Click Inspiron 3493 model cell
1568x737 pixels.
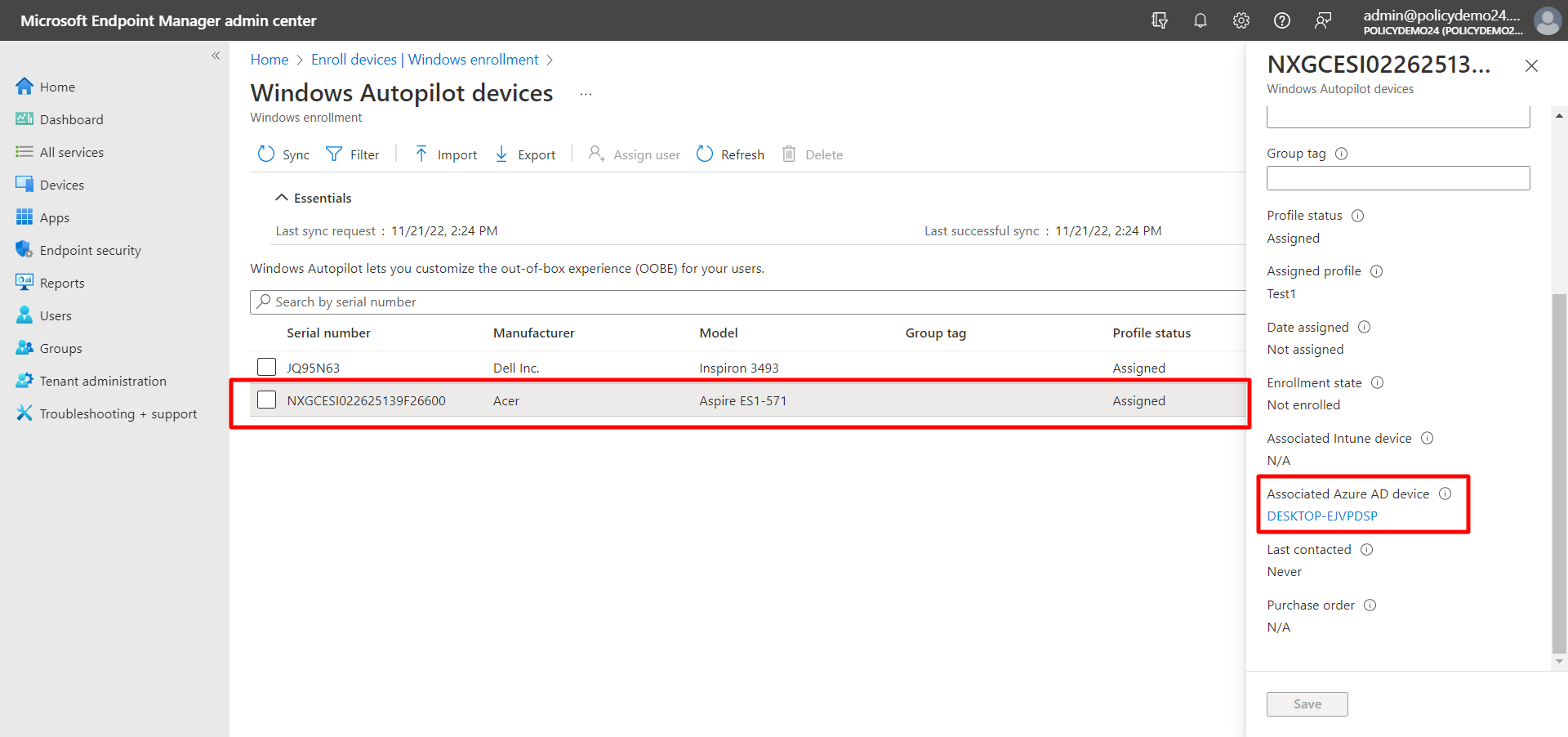[x=739, y=368]
